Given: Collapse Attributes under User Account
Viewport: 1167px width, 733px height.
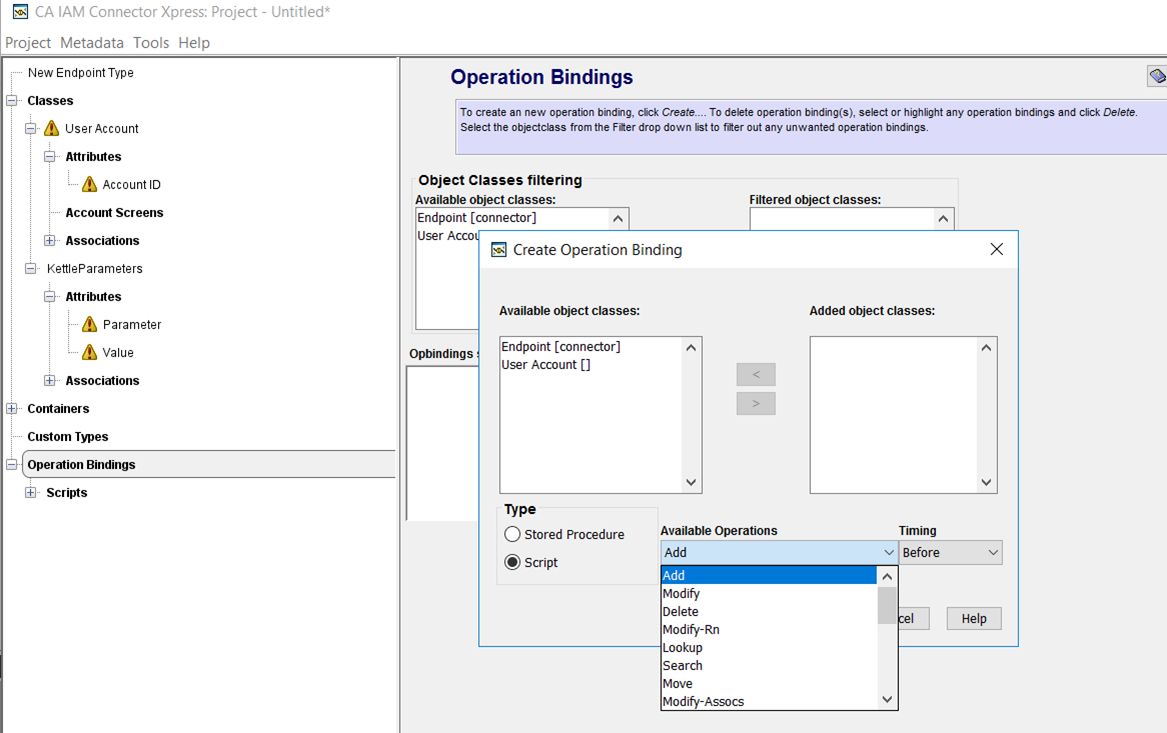Looking at the screenshot, I should [49, 156].
